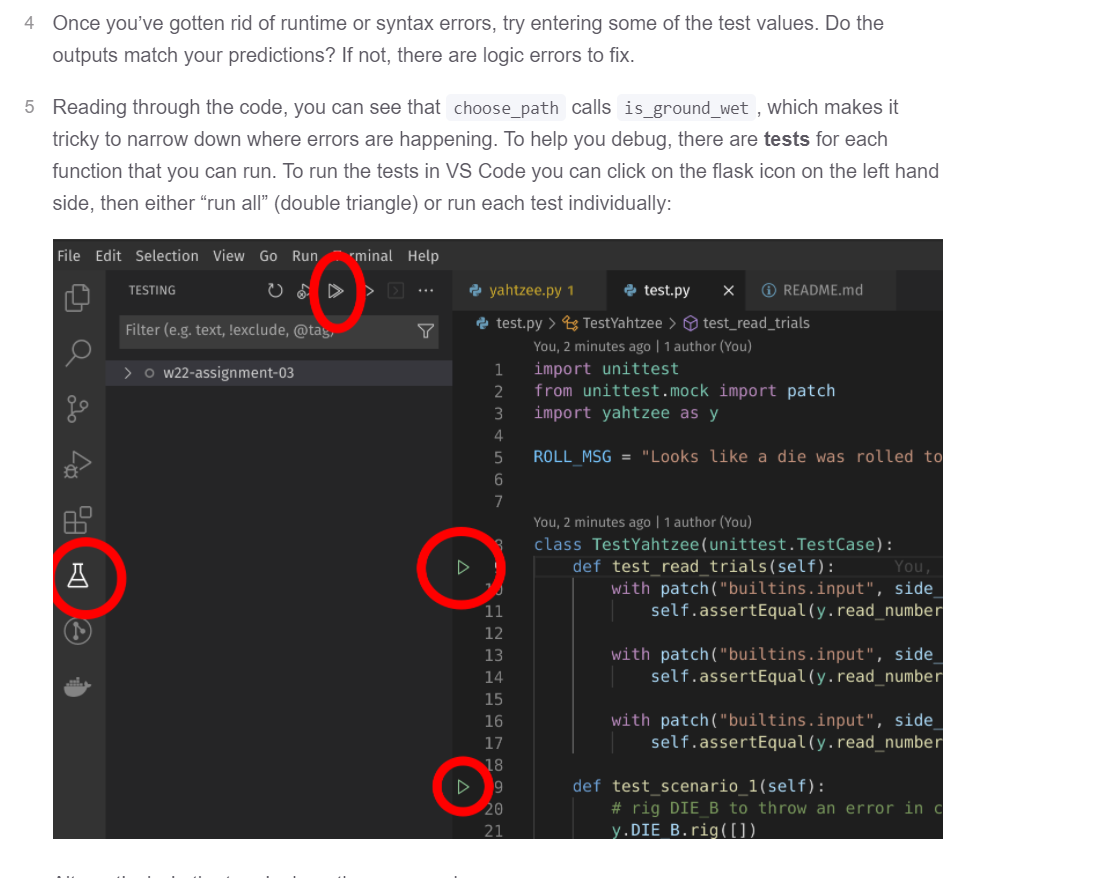The width and height of the screenshot is (1108, 878).
Task: Click the Refresh Tests icon in the Testing panel
Action: point(275,290)
